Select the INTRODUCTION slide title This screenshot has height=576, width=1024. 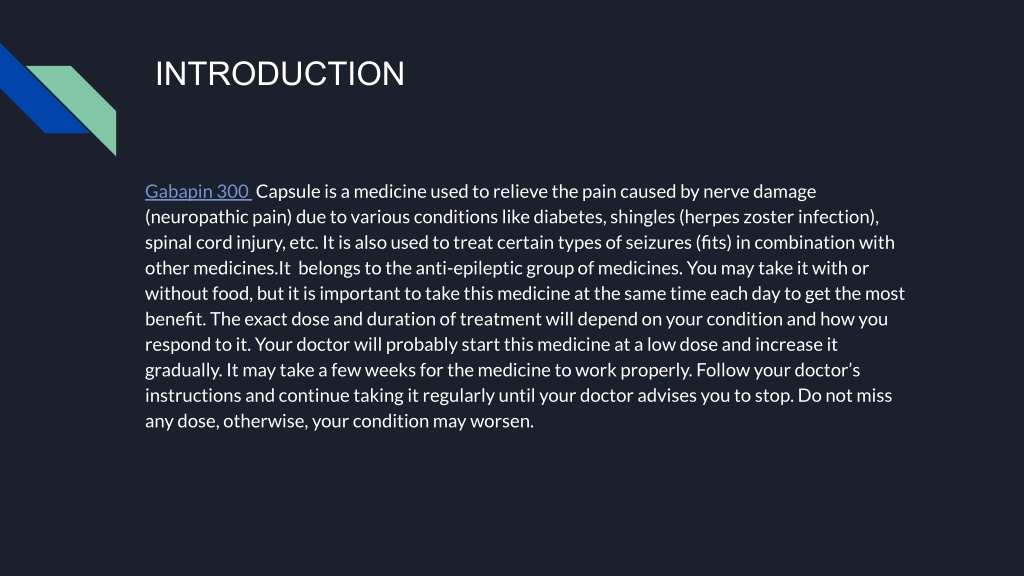tap(280, 74)
